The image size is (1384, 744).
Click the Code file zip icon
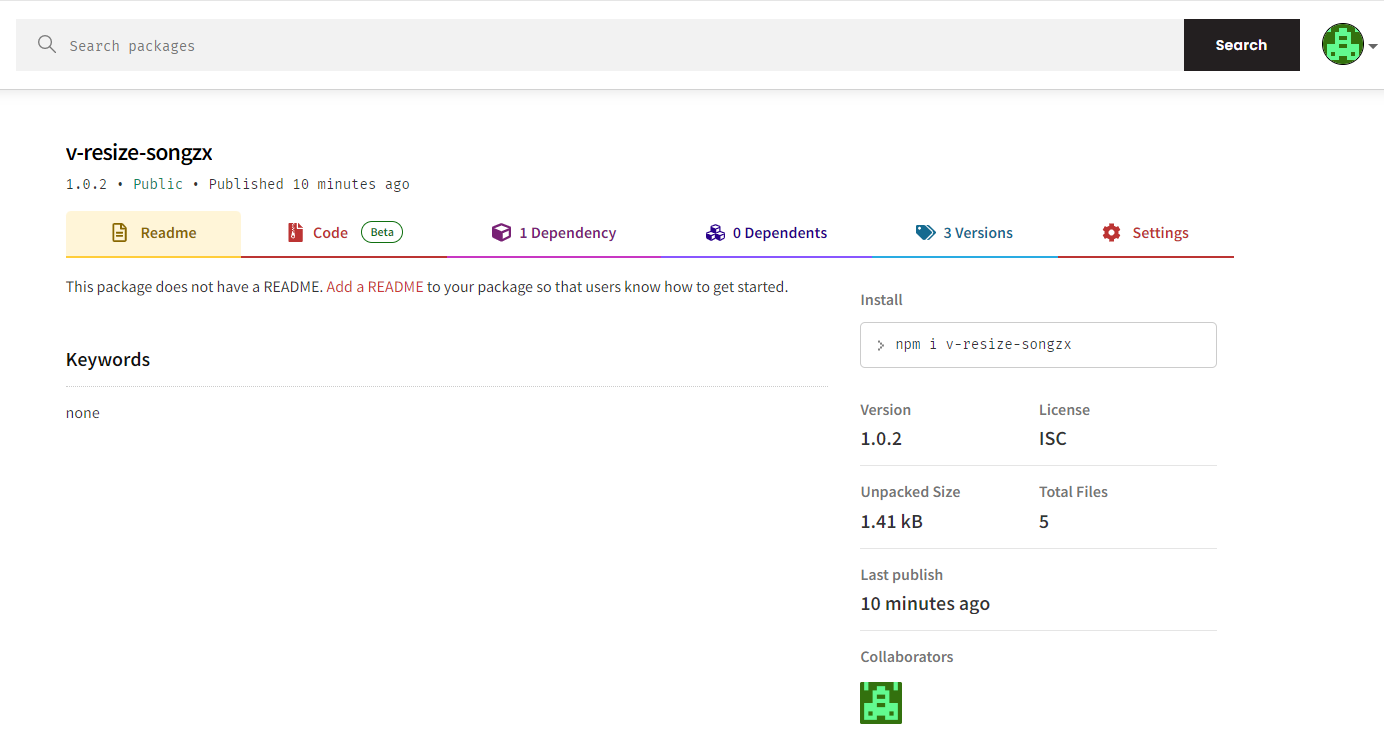click(295, 233)
